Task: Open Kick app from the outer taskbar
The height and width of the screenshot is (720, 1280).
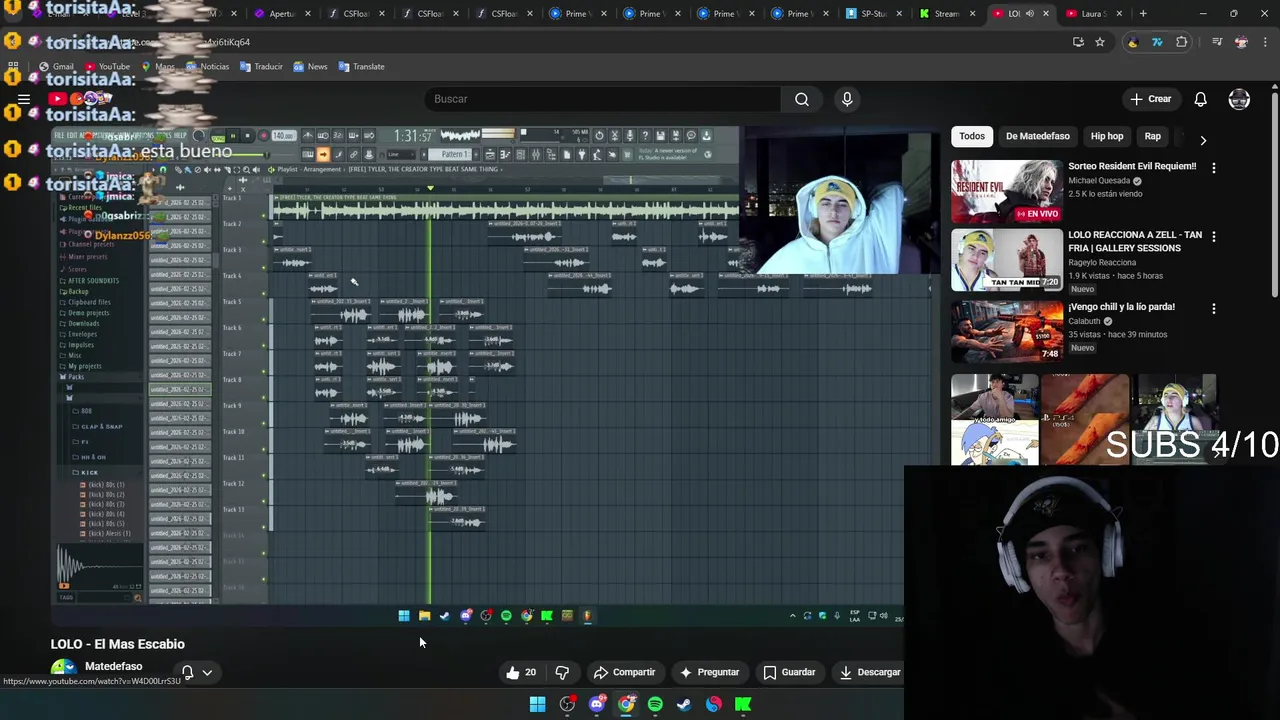Action: 743,704
